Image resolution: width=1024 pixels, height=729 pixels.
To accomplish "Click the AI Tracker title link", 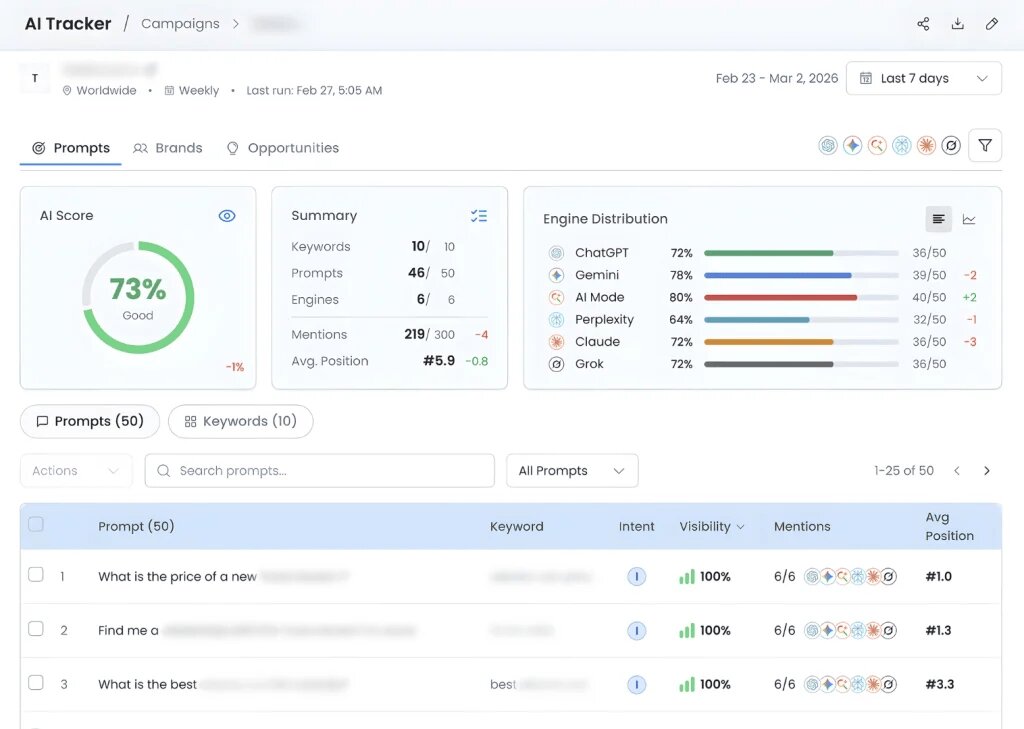I will point(68,24).
